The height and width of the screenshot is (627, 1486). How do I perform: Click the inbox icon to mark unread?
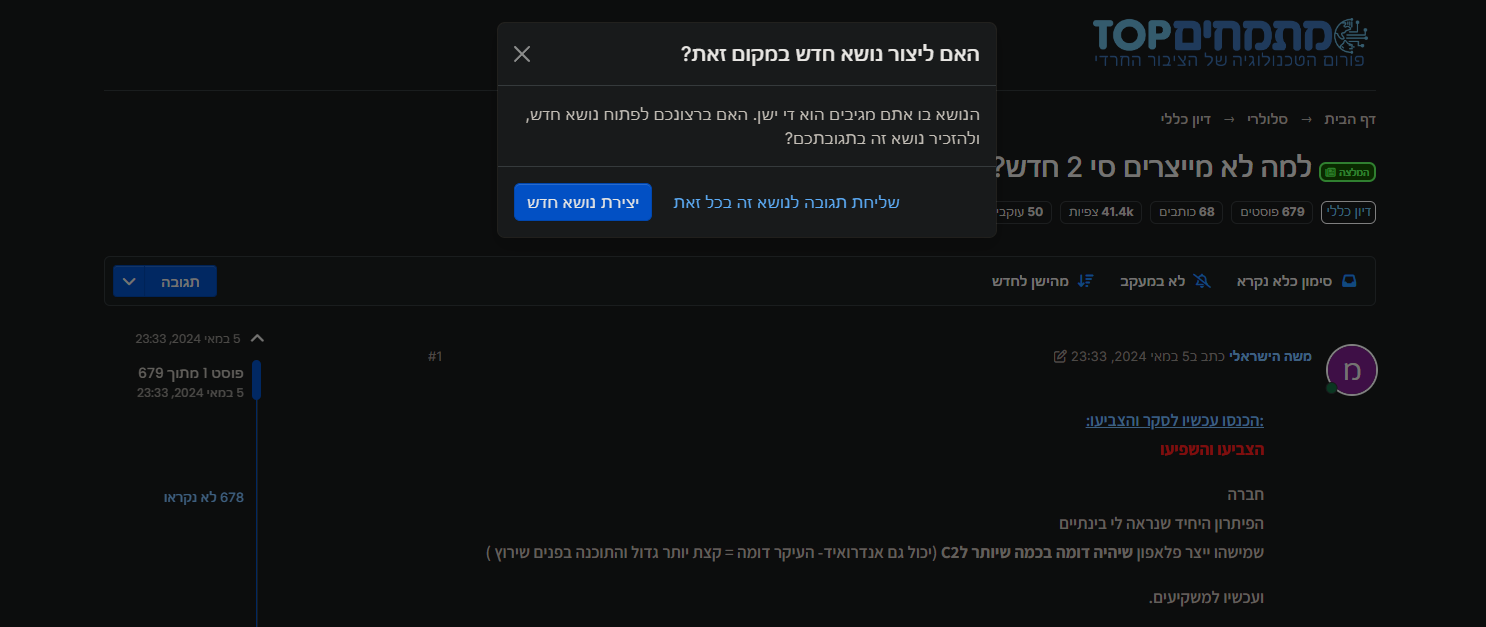pos(1350,281)
